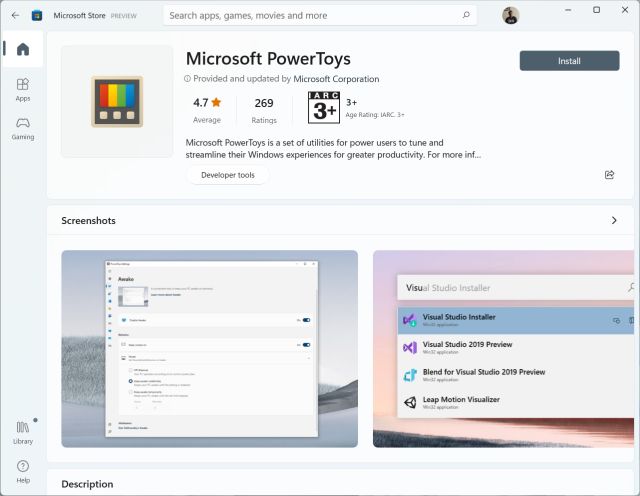
Task: Open the Library in the sidebar
Action: coord(23,433)
